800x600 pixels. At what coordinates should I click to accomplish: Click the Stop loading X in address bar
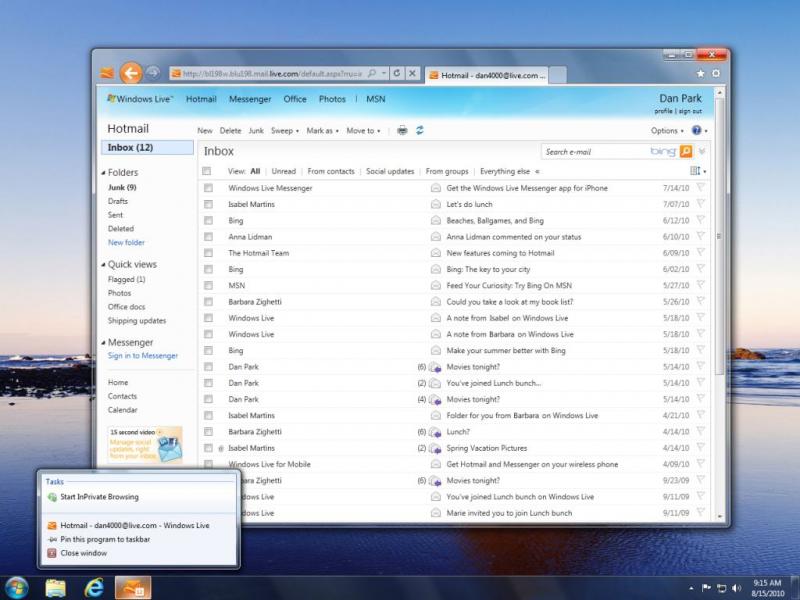pyautogui.click(x=412, y=73)
